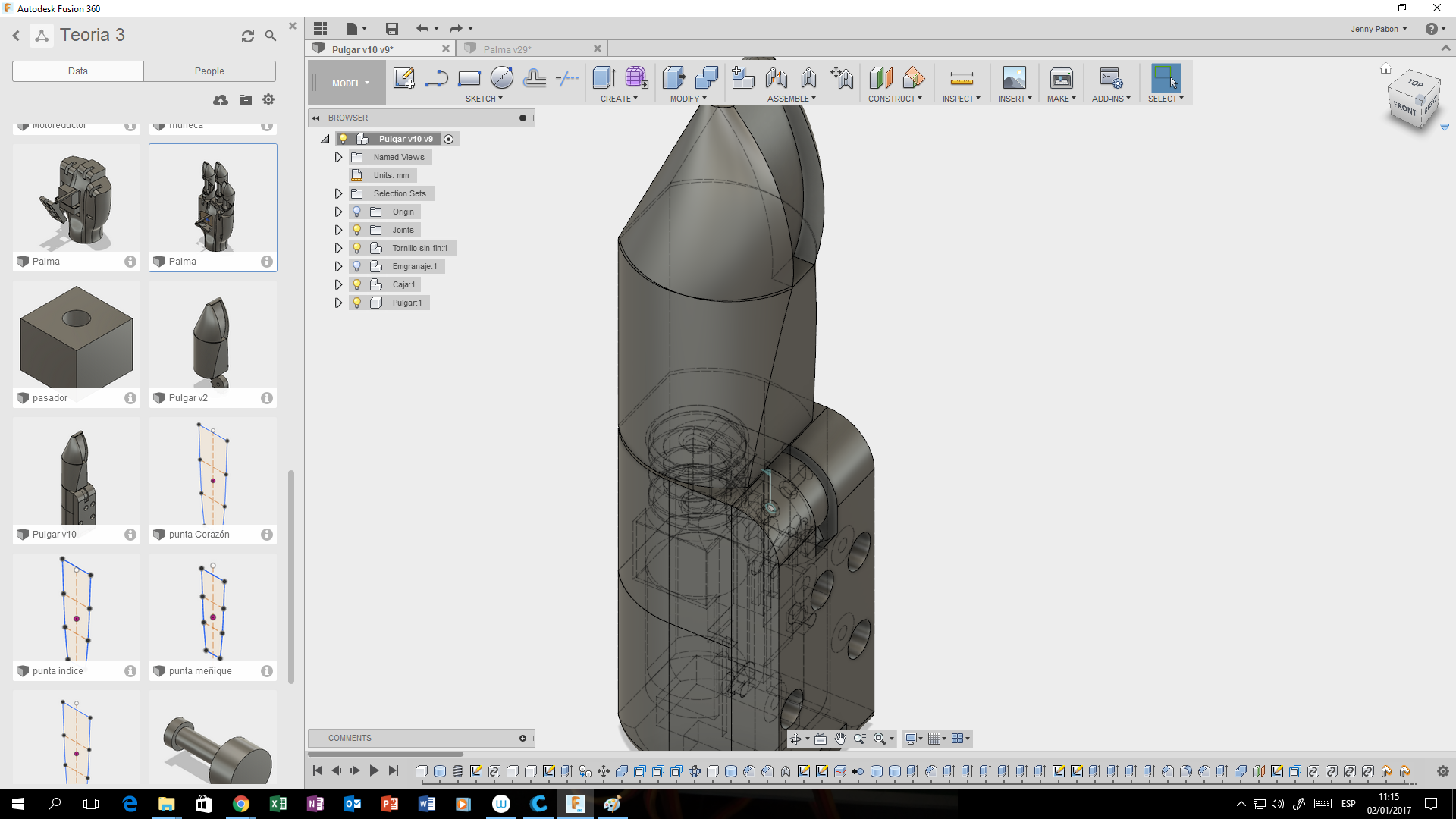The image size is (1456, 819).
Task: Click the Orbit navigation icon
Action: pyautogui.click(x=795, y=738)
